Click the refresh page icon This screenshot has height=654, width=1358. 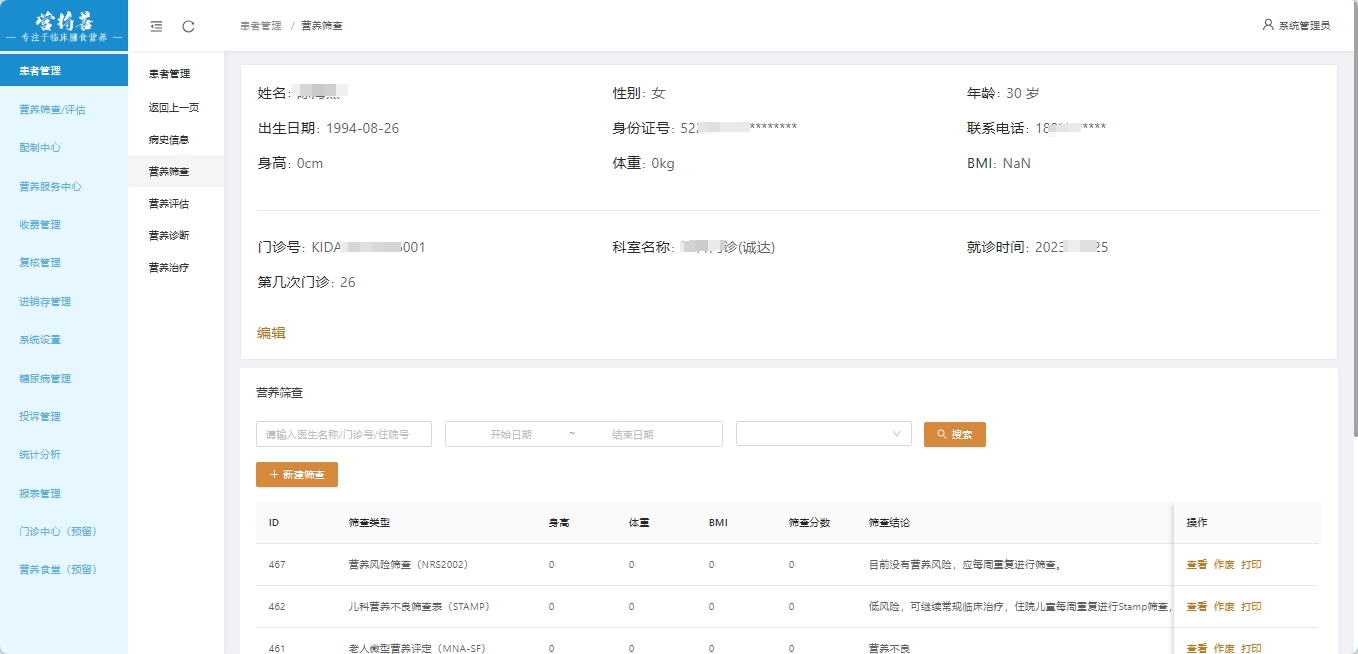(188, 26)
